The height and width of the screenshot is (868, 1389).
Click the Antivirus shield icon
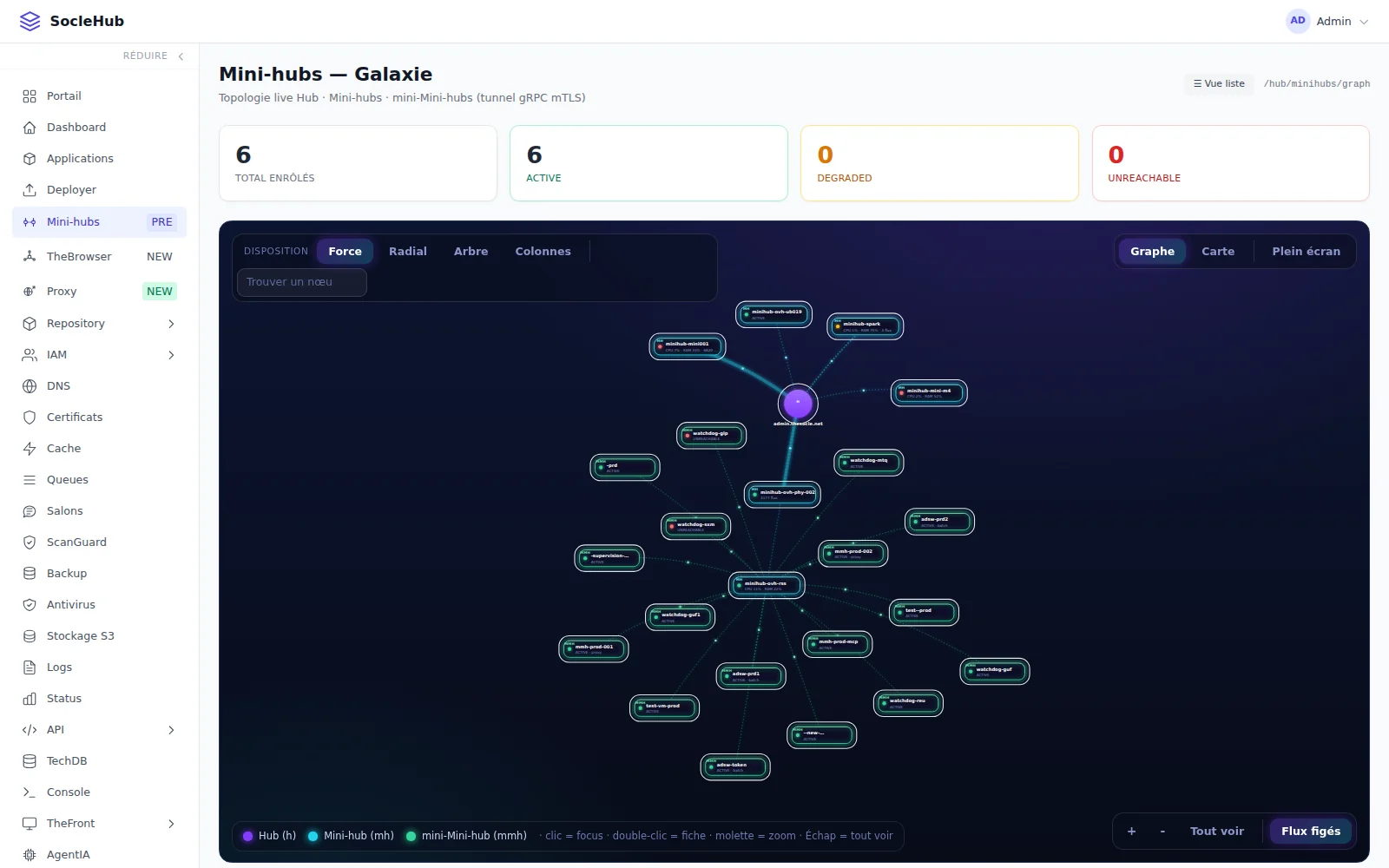tap(30, 605)
